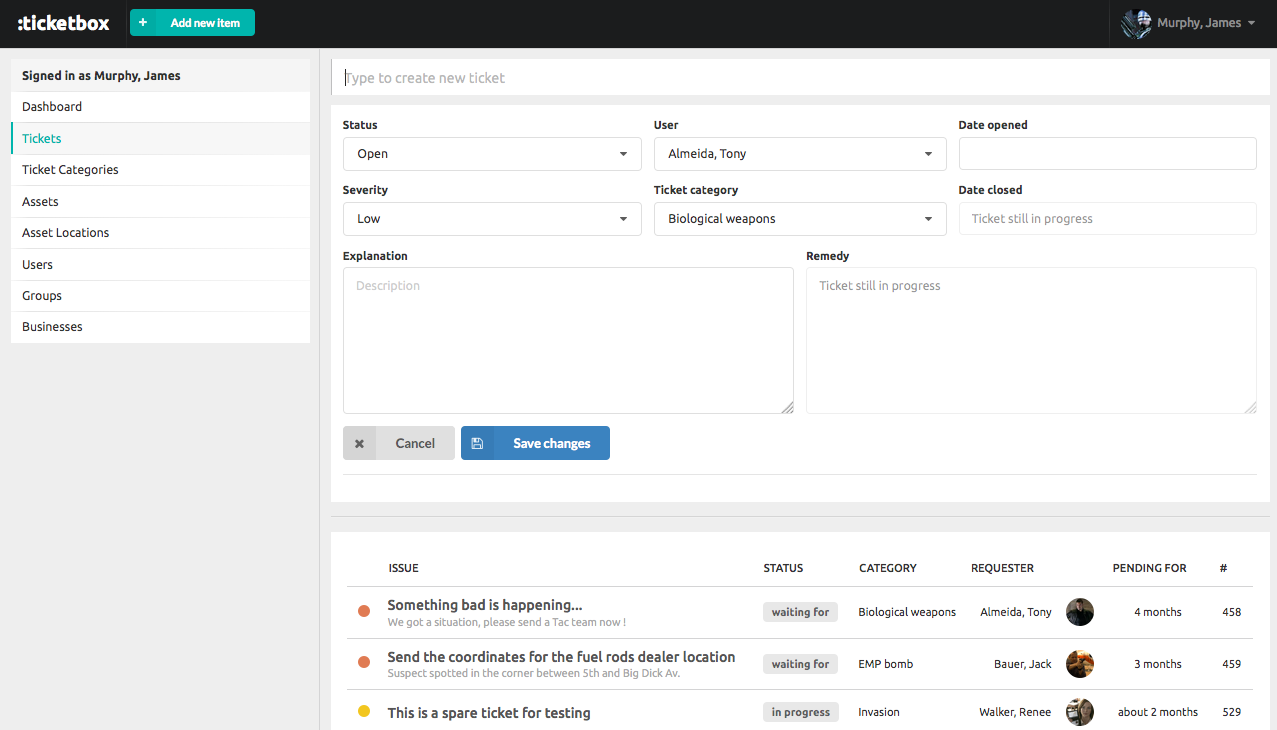Screen dimensions: 1277x730
Task: Select Tickets in the sidebar
Action: [160, 139]
